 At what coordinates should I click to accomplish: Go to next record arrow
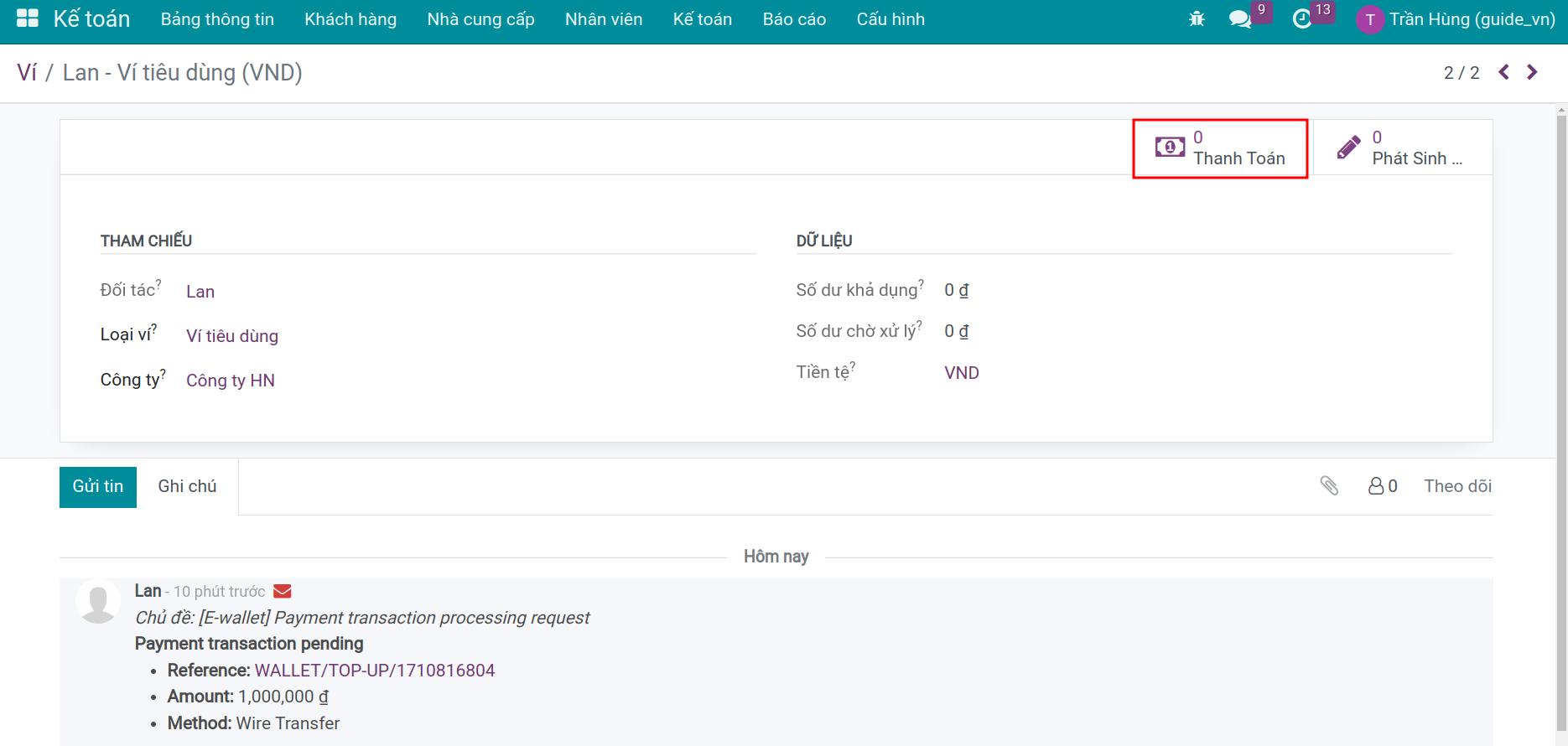point(1532,73)
